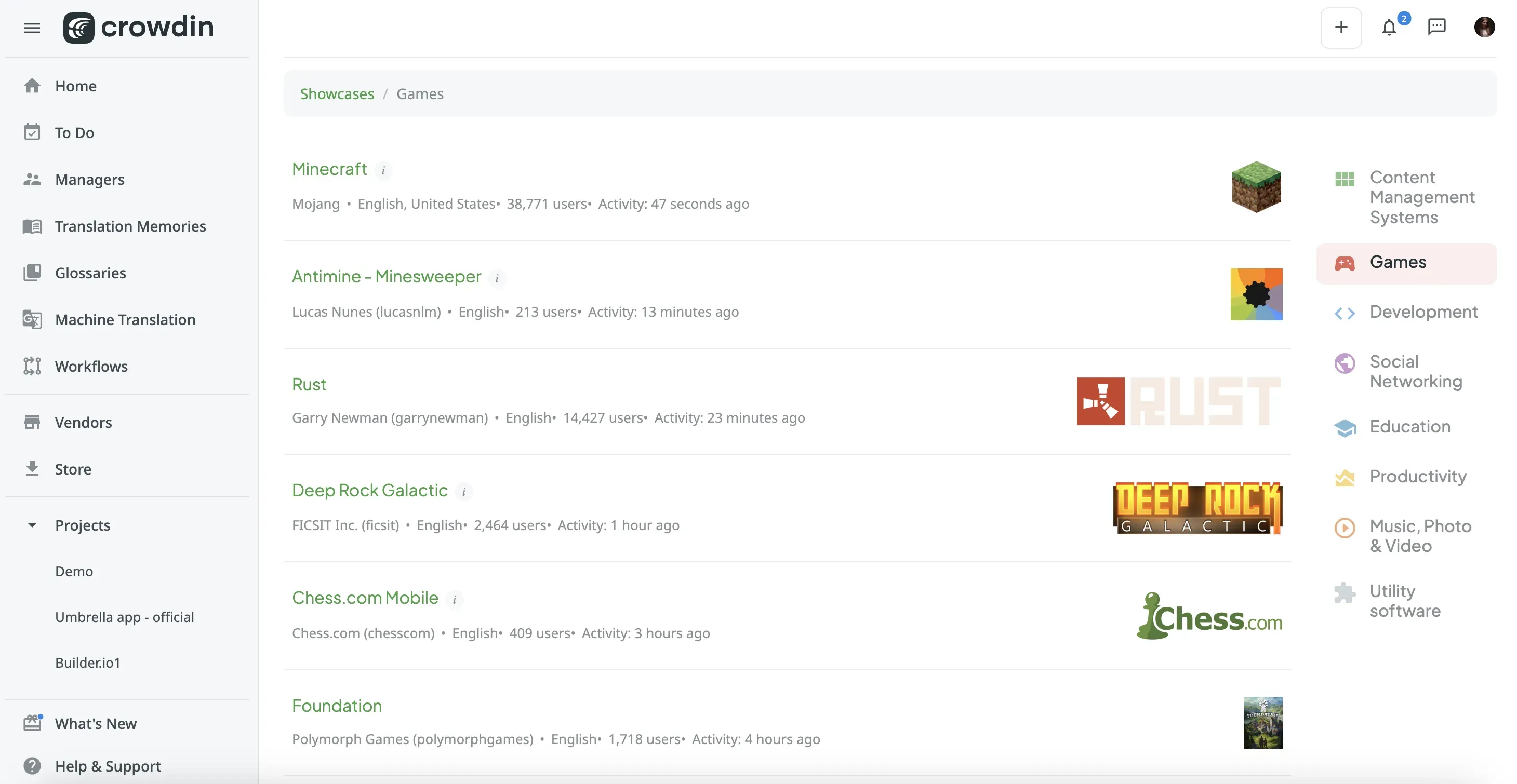Open Foundation project link
This screenshot has height=784, width=1517.
point(337,706)
